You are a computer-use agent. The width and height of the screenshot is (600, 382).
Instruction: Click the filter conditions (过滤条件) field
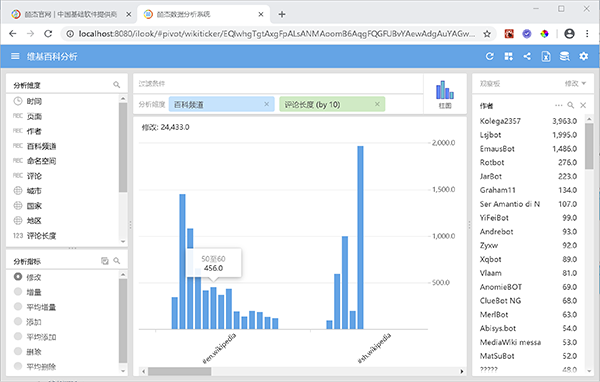tap(278, 83)
